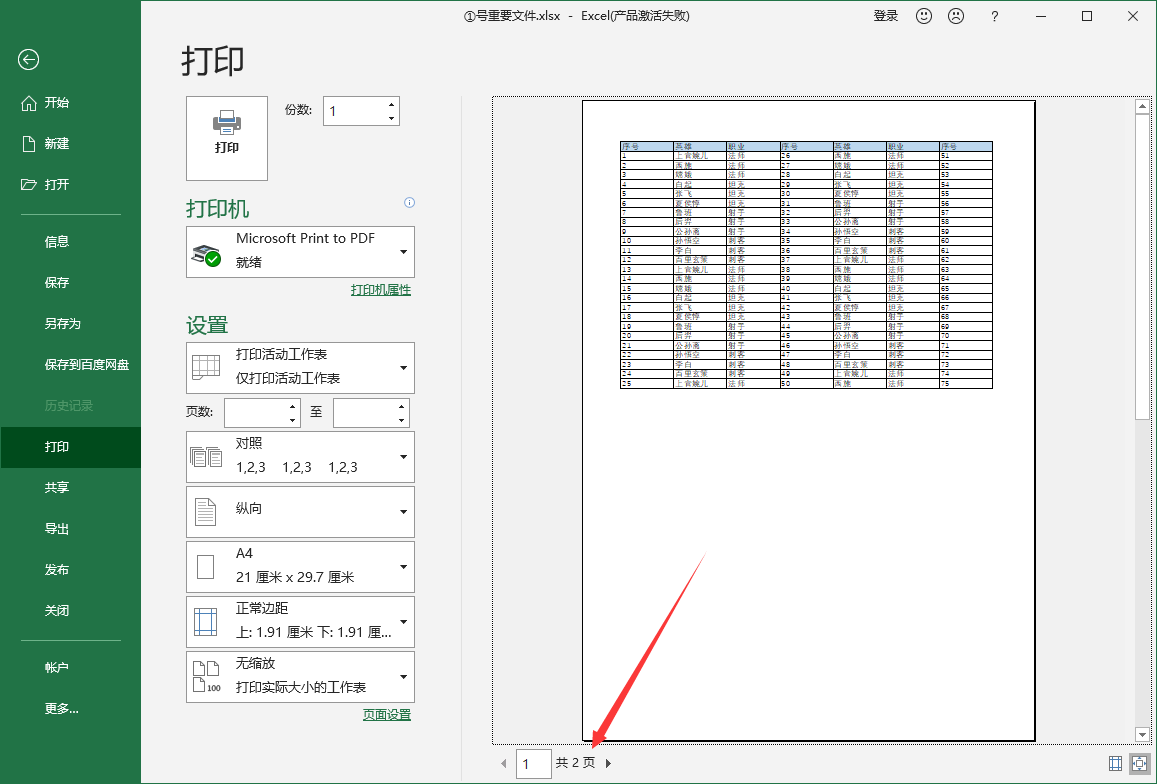Open the normal margins dropdown
This screenshot has height=784, width=1157.
pos(300,622)
